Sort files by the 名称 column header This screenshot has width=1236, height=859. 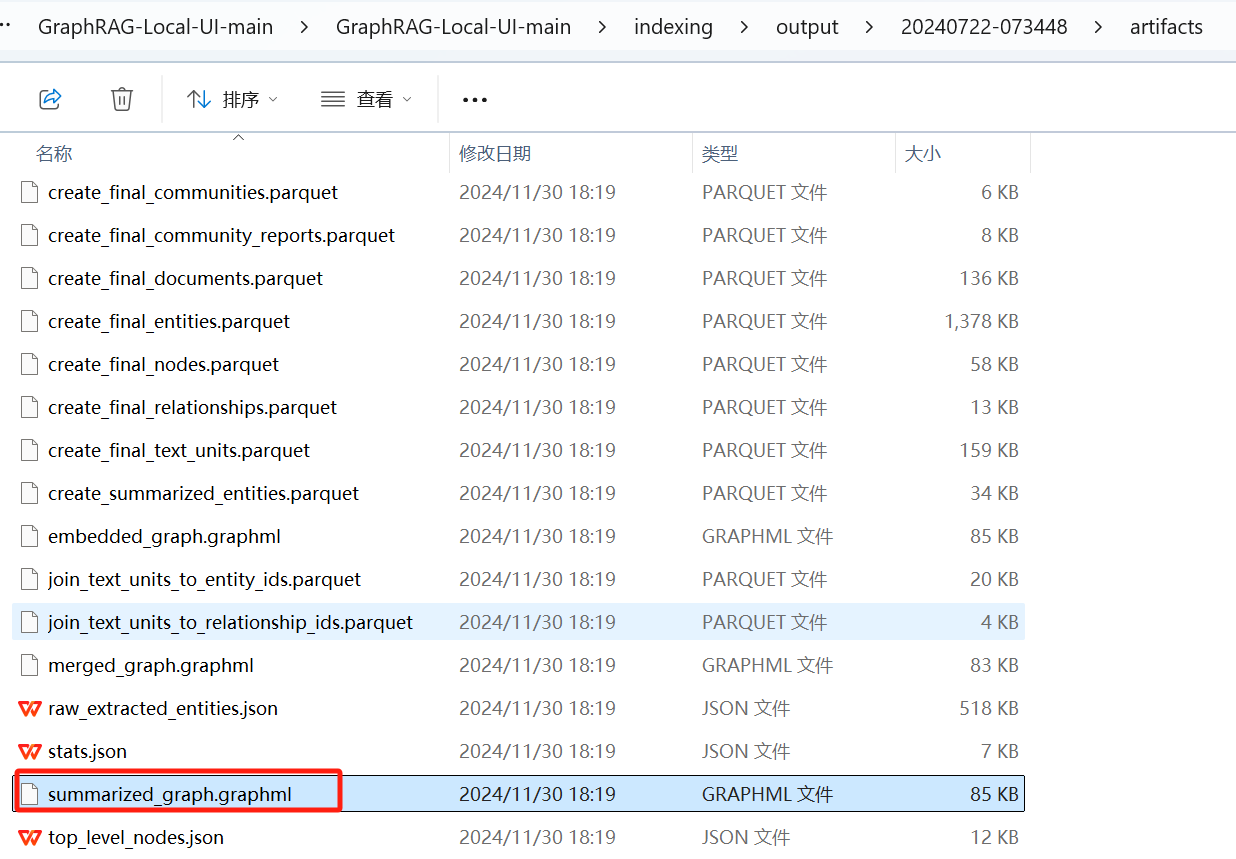point(54,153)
